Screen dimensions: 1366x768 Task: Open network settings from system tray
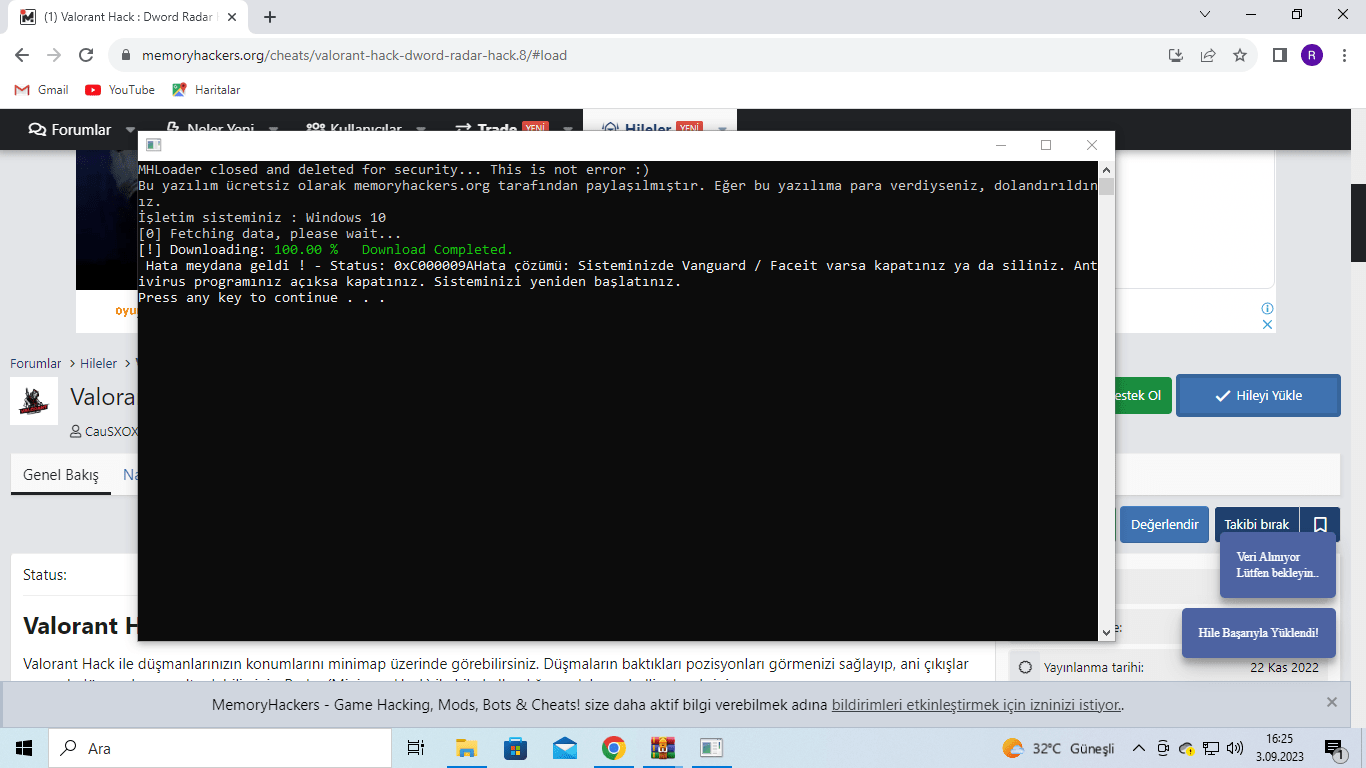[x=1211, y=748]
